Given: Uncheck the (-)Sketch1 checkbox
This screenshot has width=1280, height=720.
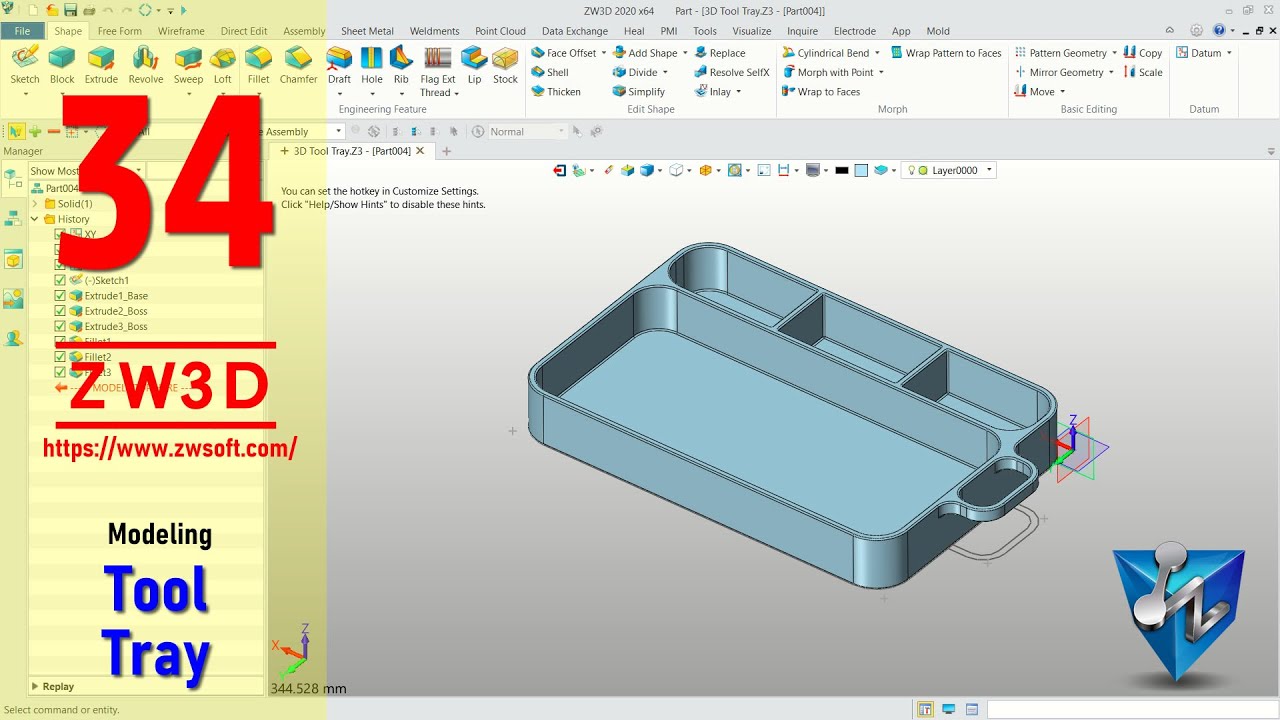Looking at the screenshot, I should pyautogui.click(x=60, y=280).
